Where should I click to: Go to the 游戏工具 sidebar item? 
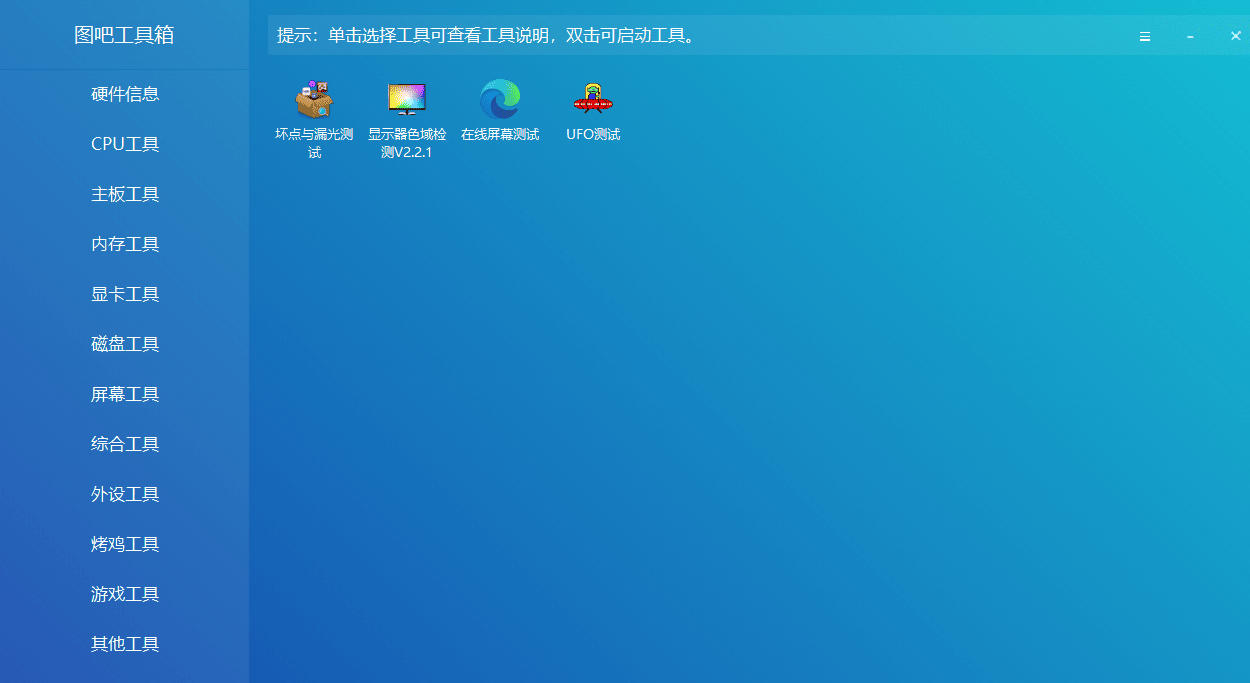pos(125,594)
